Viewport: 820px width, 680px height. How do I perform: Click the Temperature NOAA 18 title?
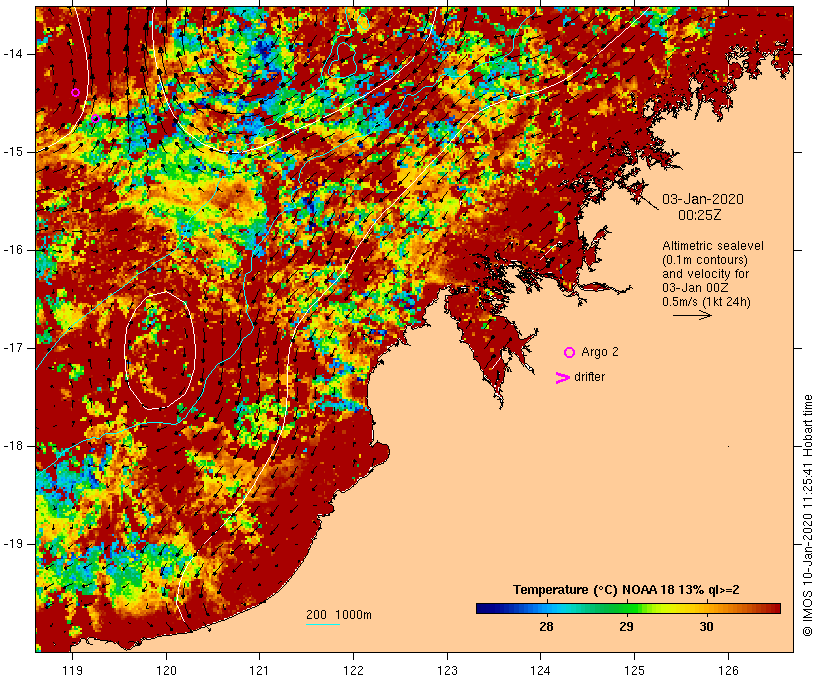(x=626, y=590)
